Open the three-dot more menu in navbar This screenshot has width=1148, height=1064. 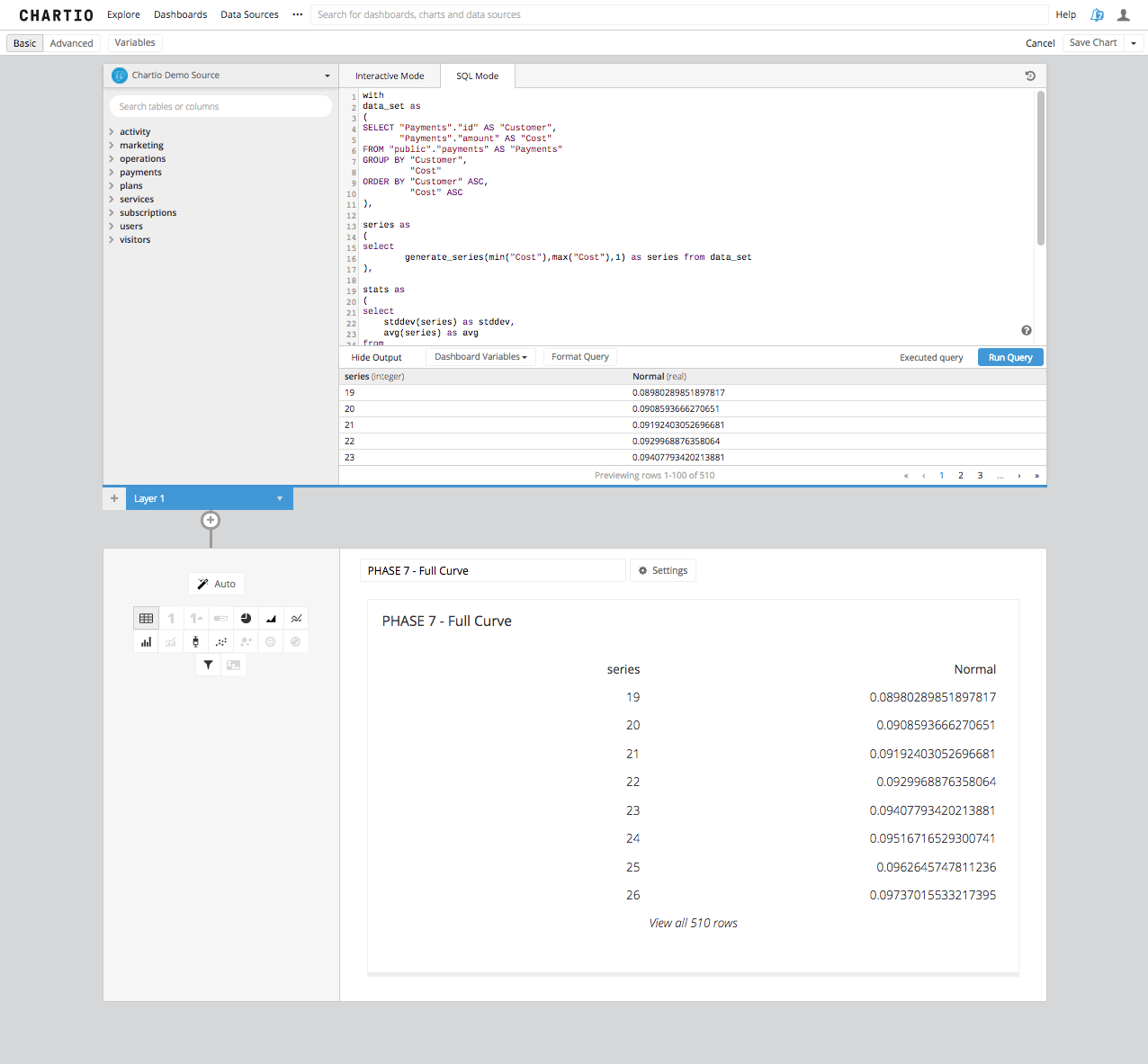tap(298, 14)
